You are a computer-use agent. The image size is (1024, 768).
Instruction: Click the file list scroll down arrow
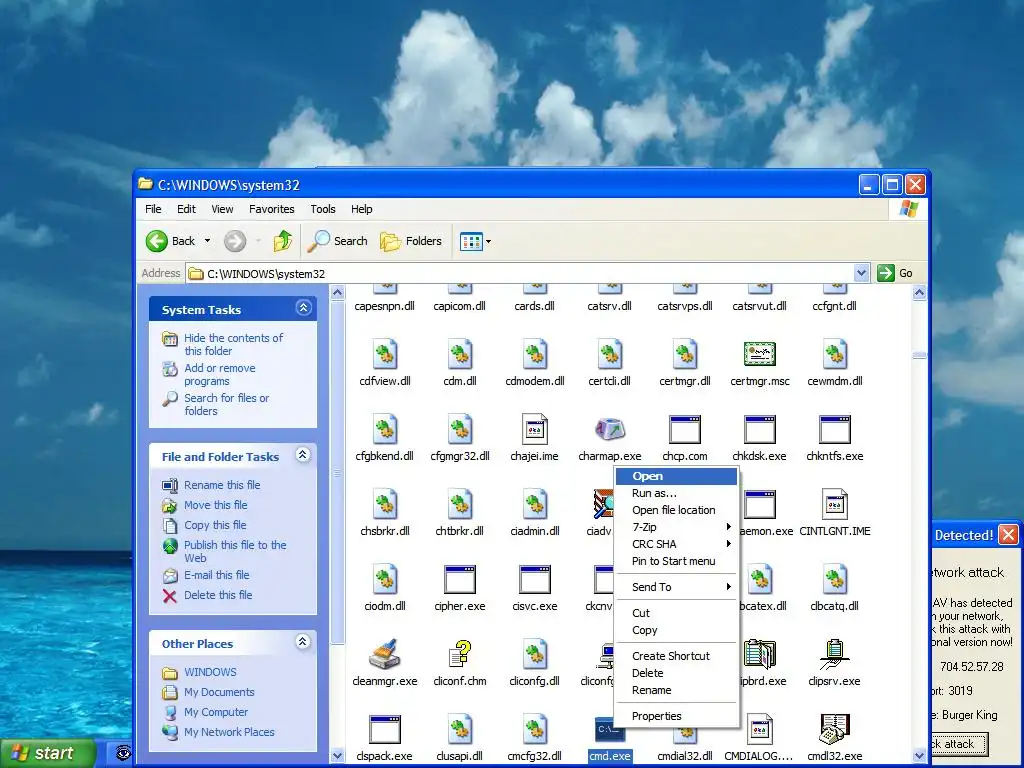[x=919, y=756]
